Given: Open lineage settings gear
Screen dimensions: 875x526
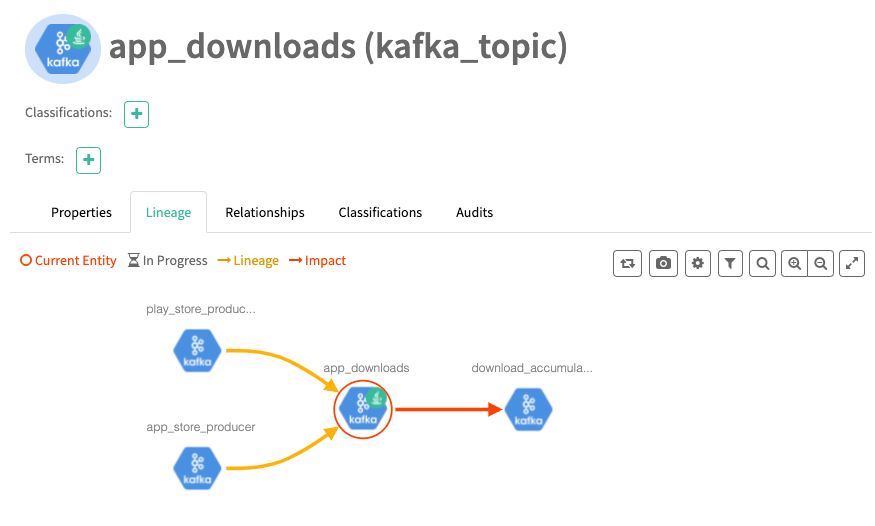Looking at the screenshot, I should click(x=698, y=263).
